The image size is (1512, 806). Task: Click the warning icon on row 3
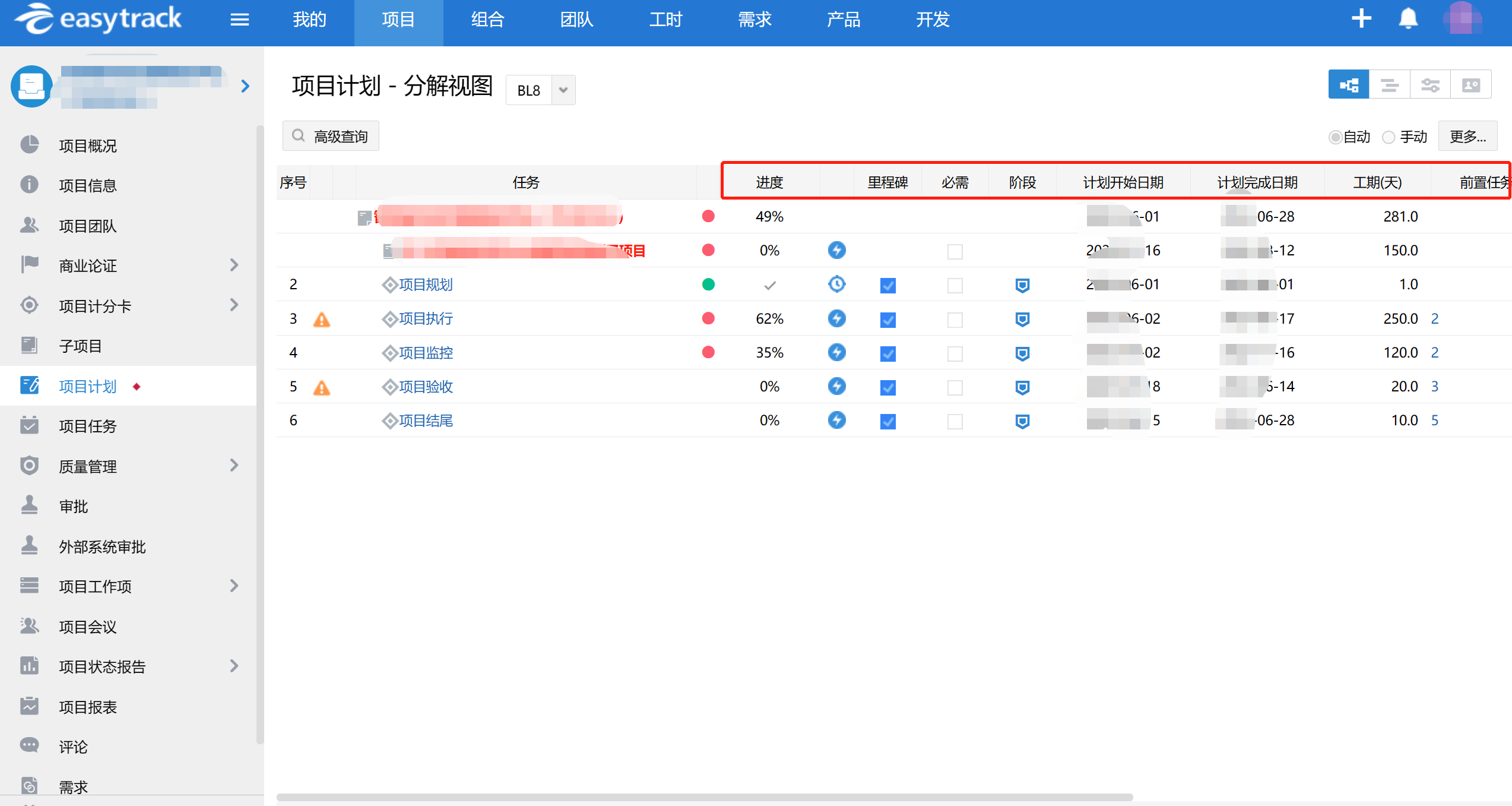(321, 320)
